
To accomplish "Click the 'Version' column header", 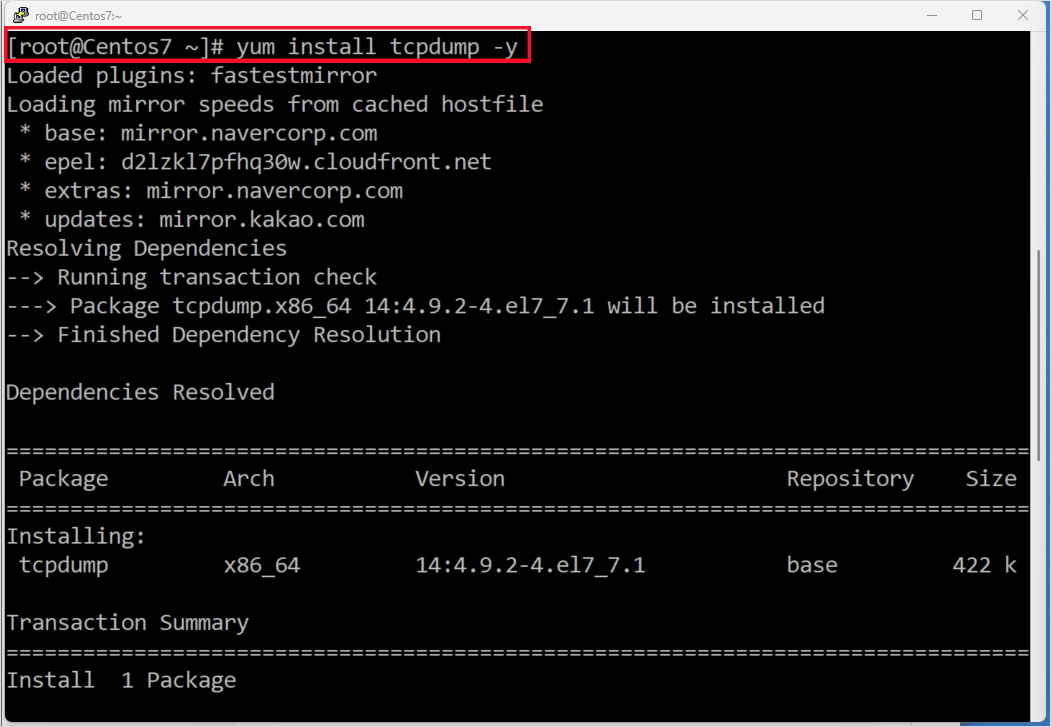I will pos(460,479).
